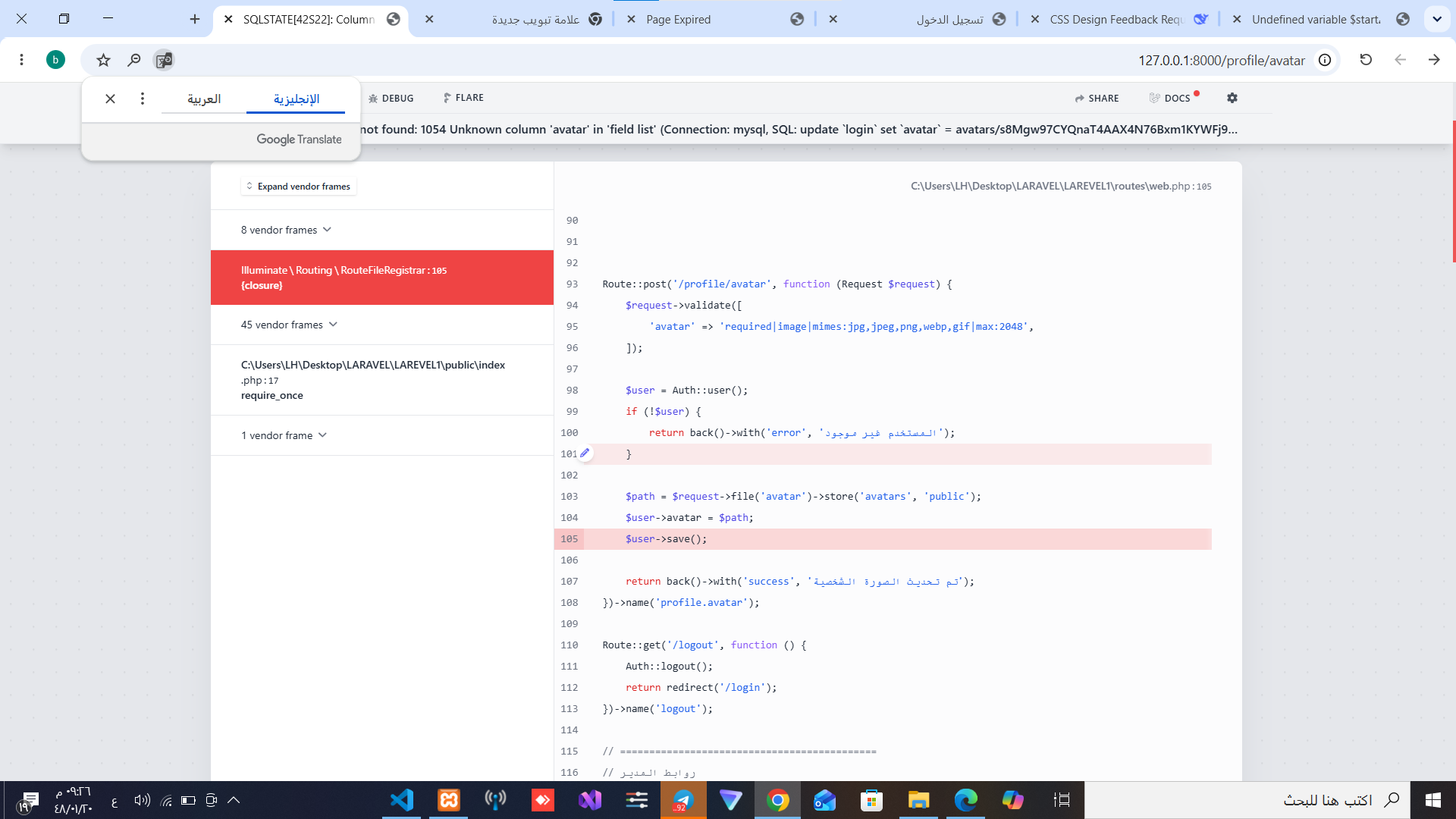
Task: Open the routes\web.php:105 file path link
Action: [1061, 186]
